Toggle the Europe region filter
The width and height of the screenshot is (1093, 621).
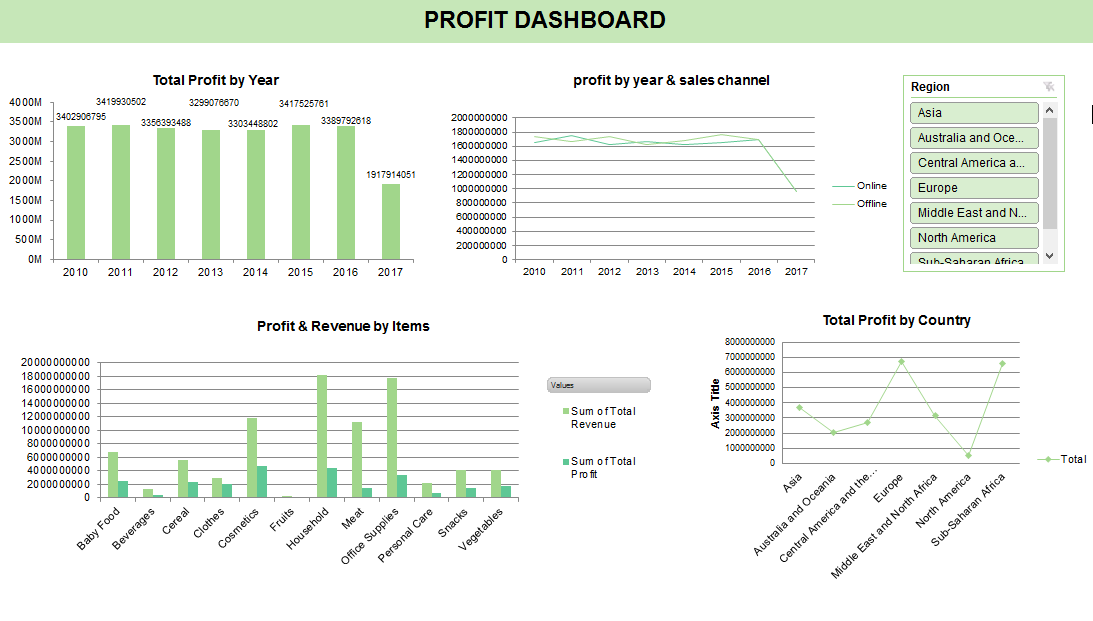pos(974,187)
